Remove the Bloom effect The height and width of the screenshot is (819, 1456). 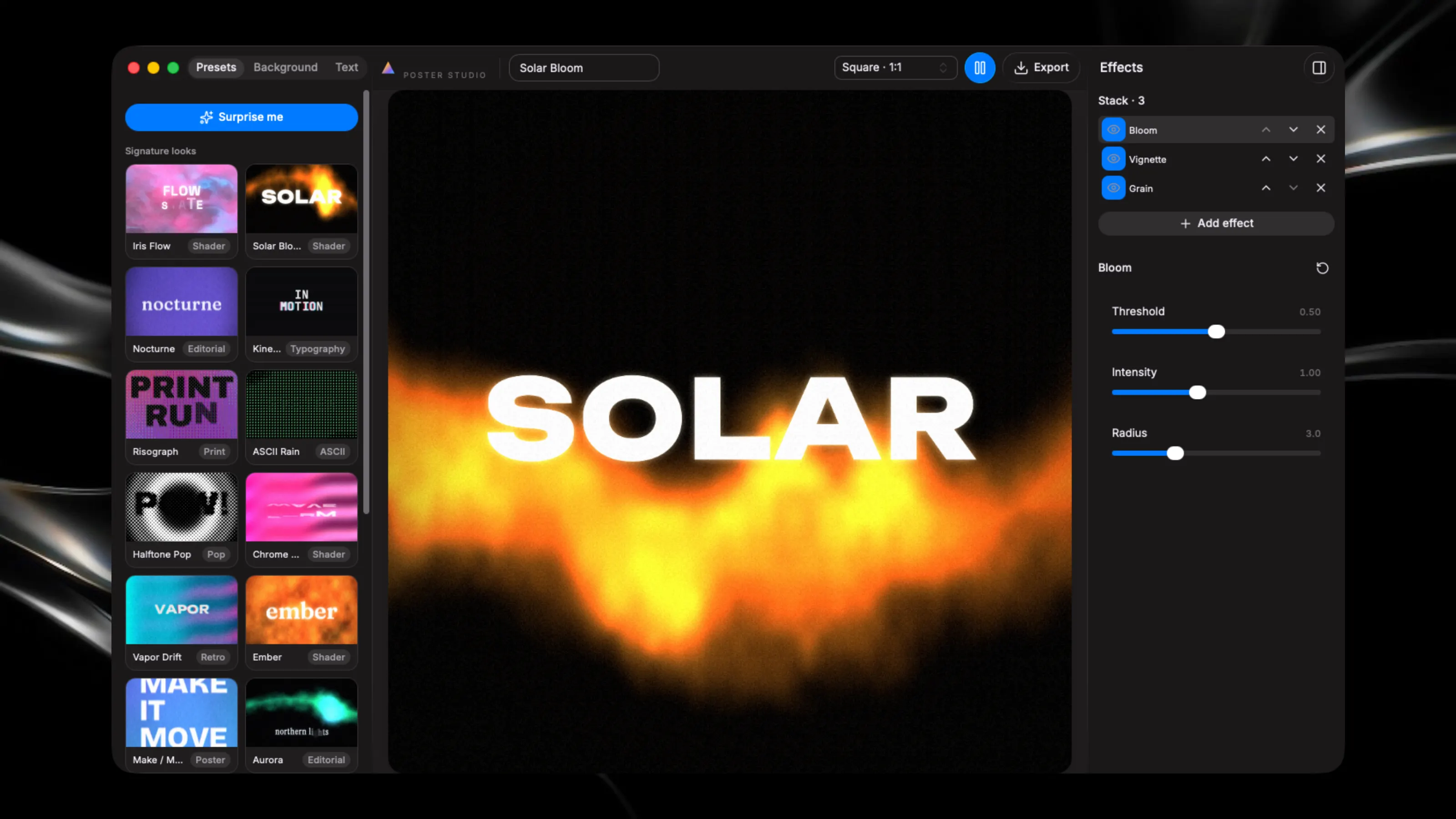click(x=1320, y=130)
